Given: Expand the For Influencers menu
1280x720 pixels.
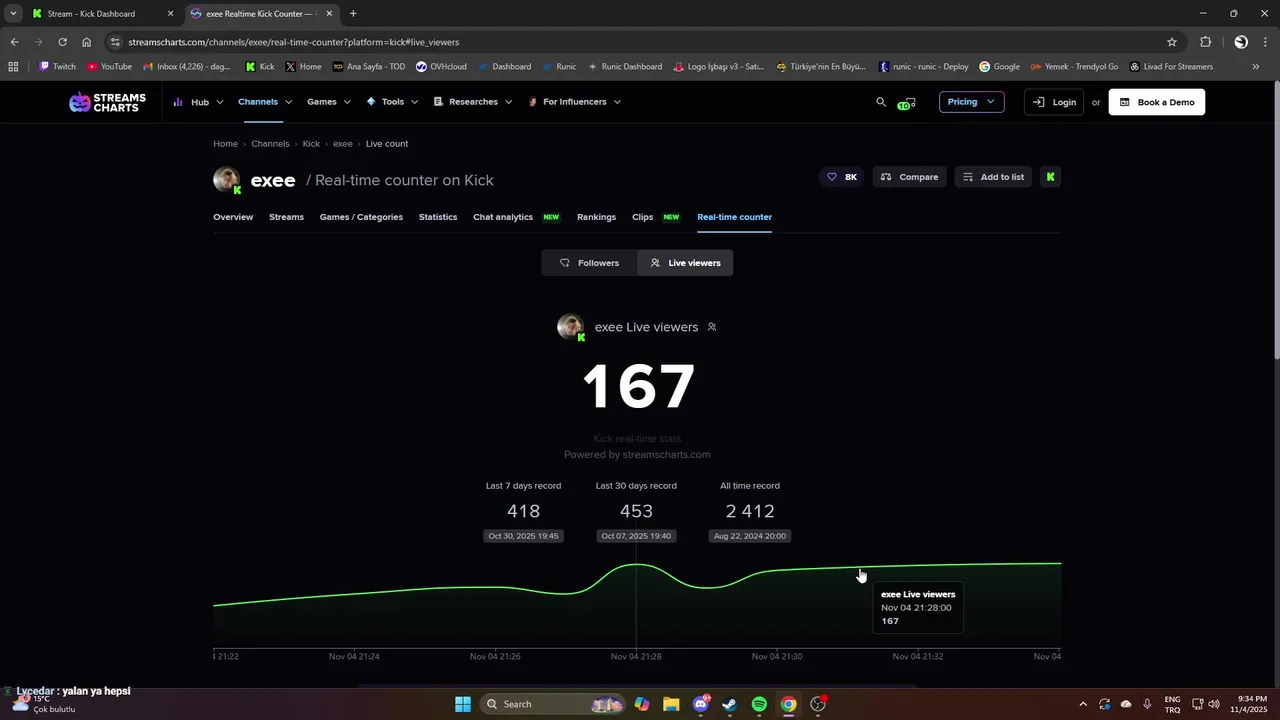Looking at the screenshot, I should (574, 102).
